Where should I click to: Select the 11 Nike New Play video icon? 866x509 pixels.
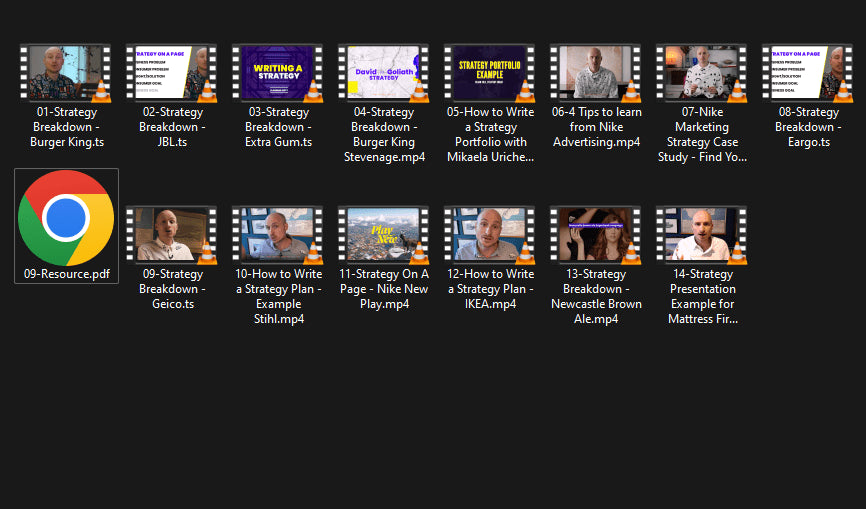[x=383, y=235]
